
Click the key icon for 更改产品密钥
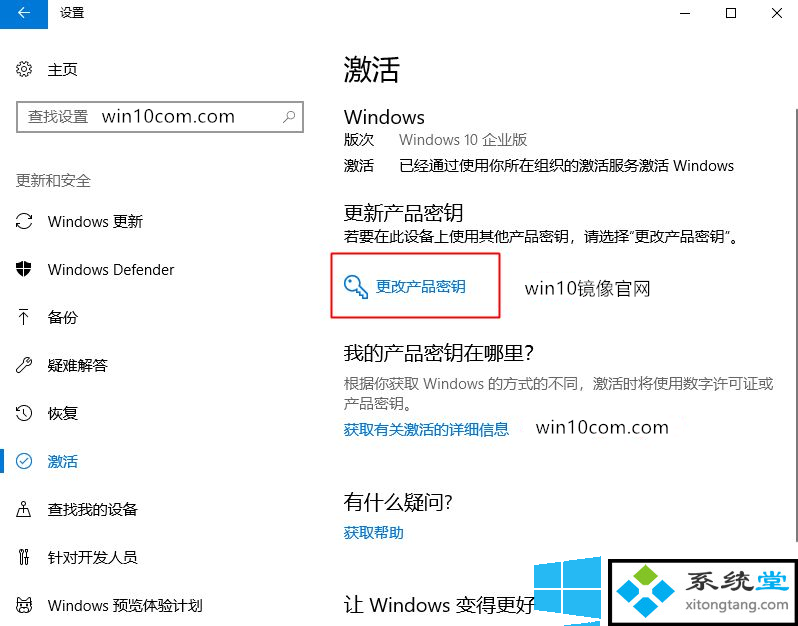[356, 287]
